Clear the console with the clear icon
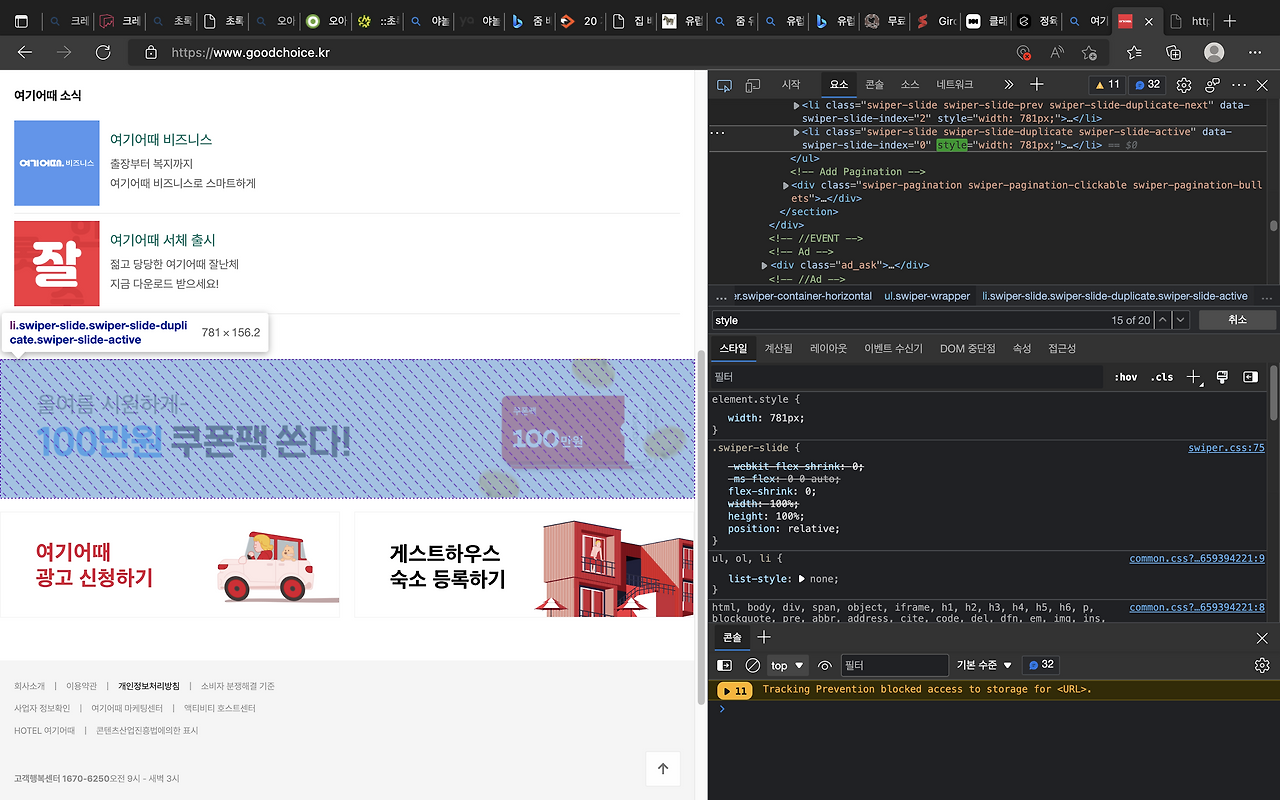Viewport: 1280px width, 800px height. [x=752, y=664]
